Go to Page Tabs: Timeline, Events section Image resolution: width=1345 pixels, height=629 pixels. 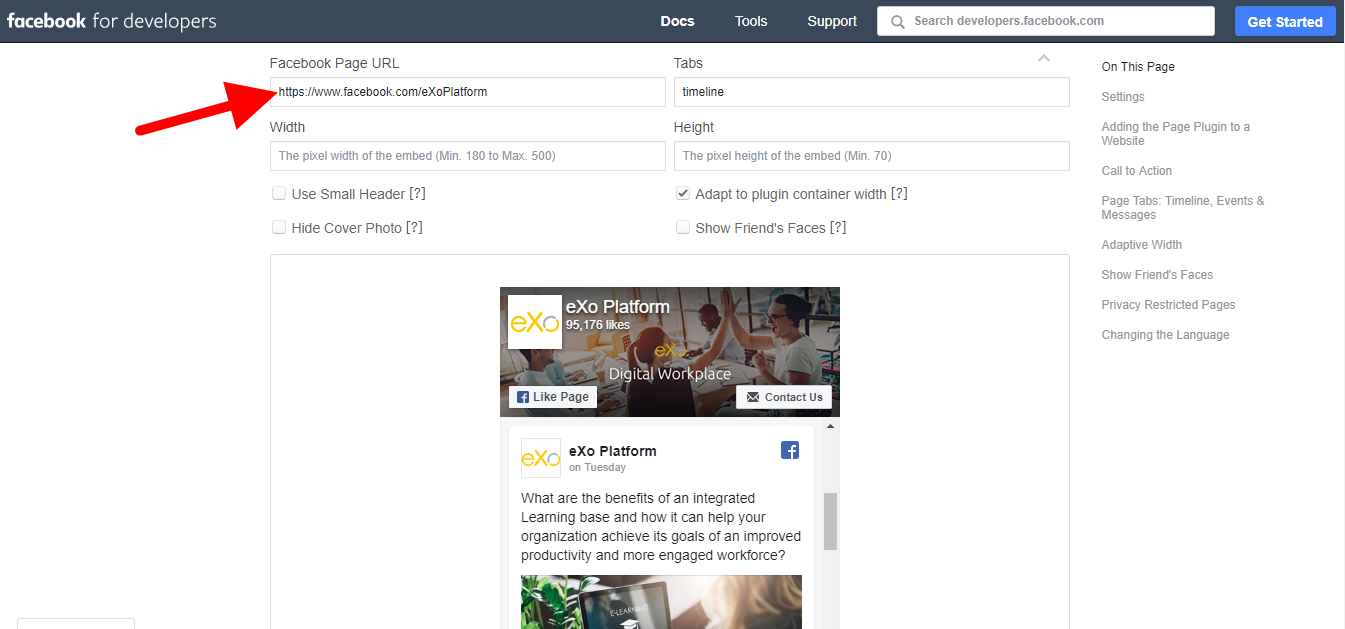tap(1183, 208)
